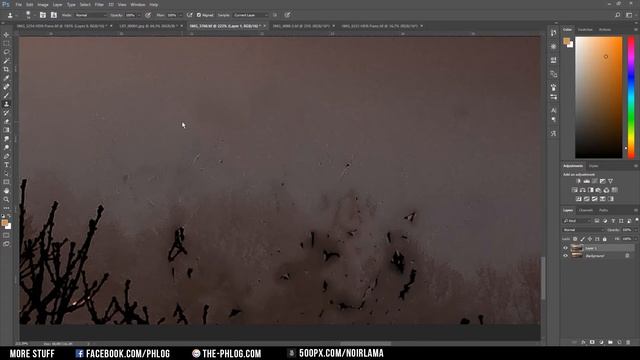Click the hue slider in Color panel
This screenshot has height=360, width=640.
(x=631, y=97)
